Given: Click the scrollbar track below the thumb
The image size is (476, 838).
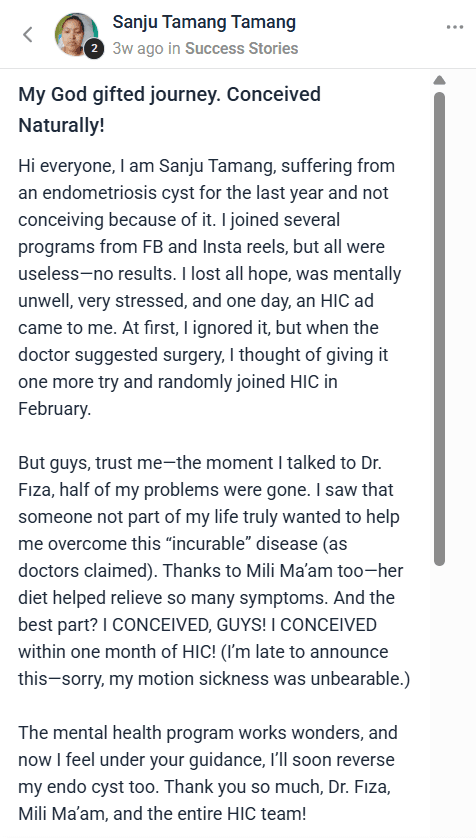Looking at the screenshot, I should click(439, 695).
